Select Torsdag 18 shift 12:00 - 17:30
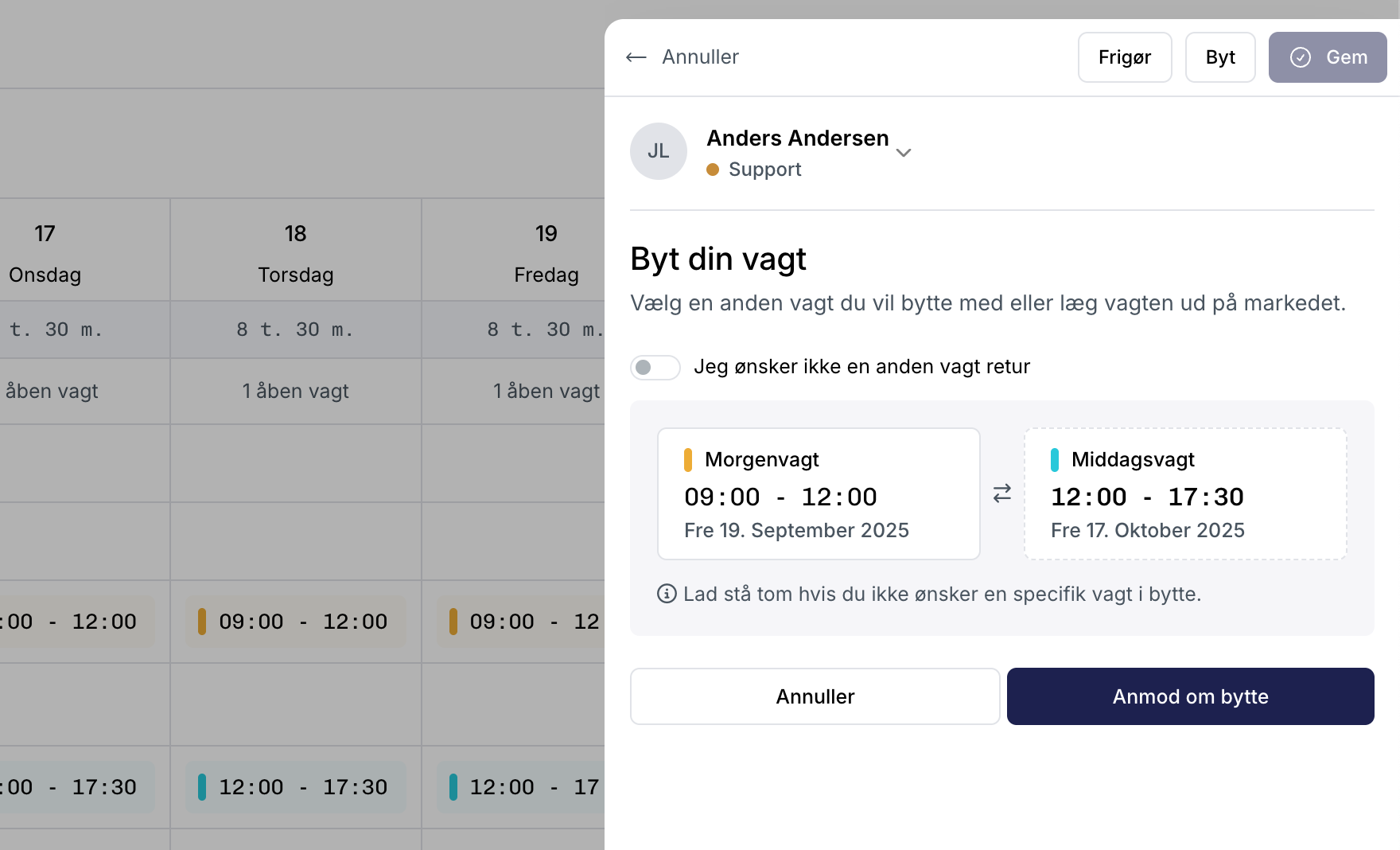The height and width of the screenshot is (850, 1400). click(x=295, y=787)
